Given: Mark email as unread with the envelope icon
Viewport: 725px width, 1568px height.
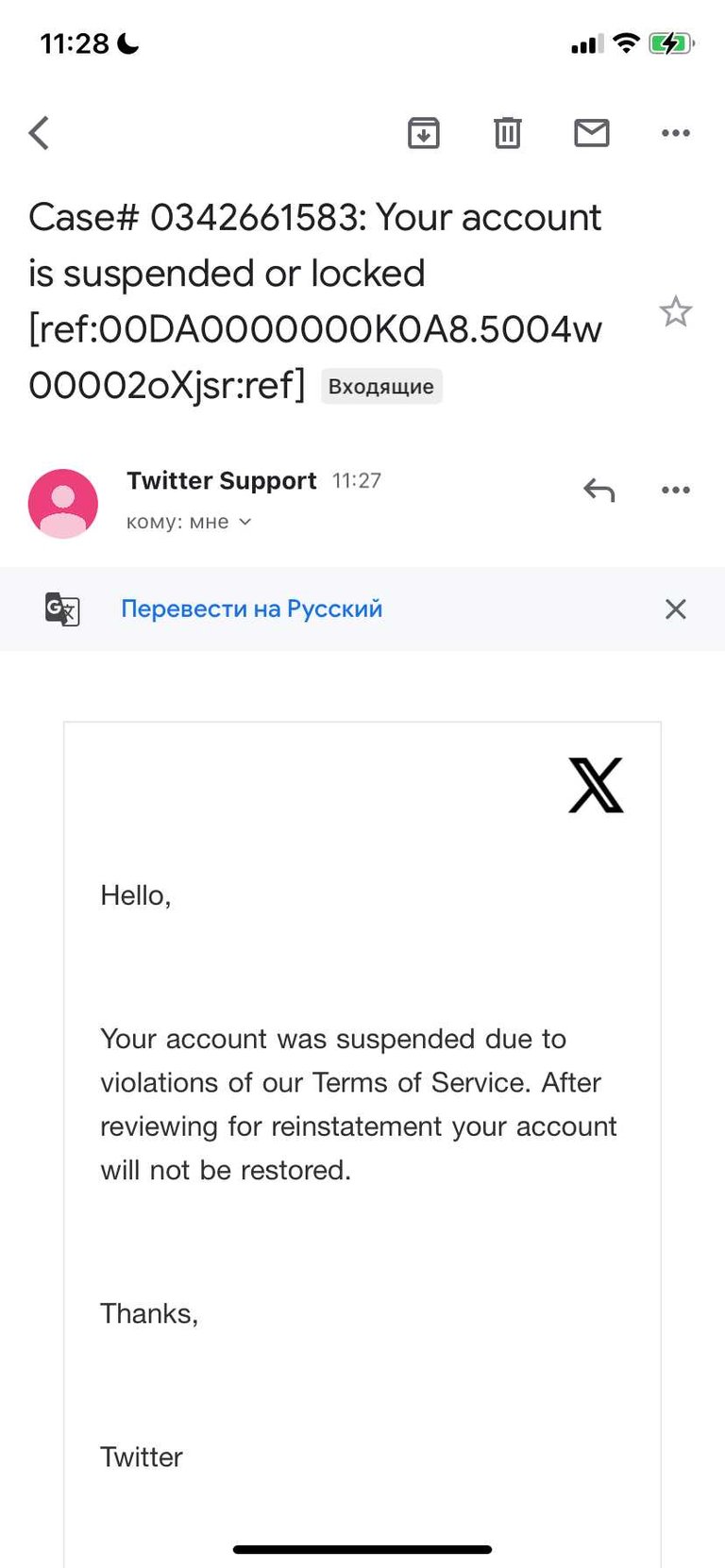Looking at the screenshot, I should [592, 133].
